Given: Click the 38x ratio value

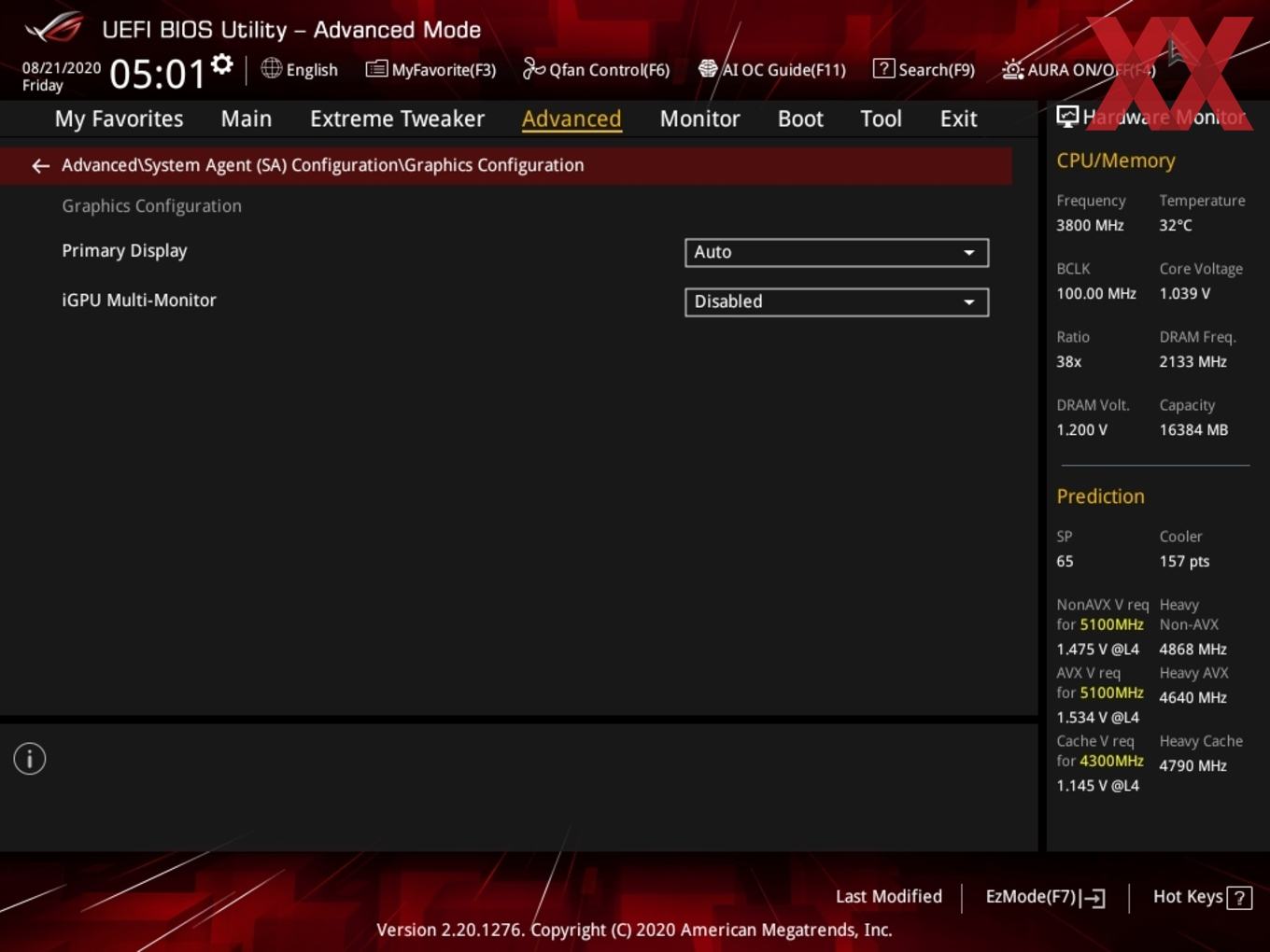Looking at the screenshot, I should tap(1069, 361).
